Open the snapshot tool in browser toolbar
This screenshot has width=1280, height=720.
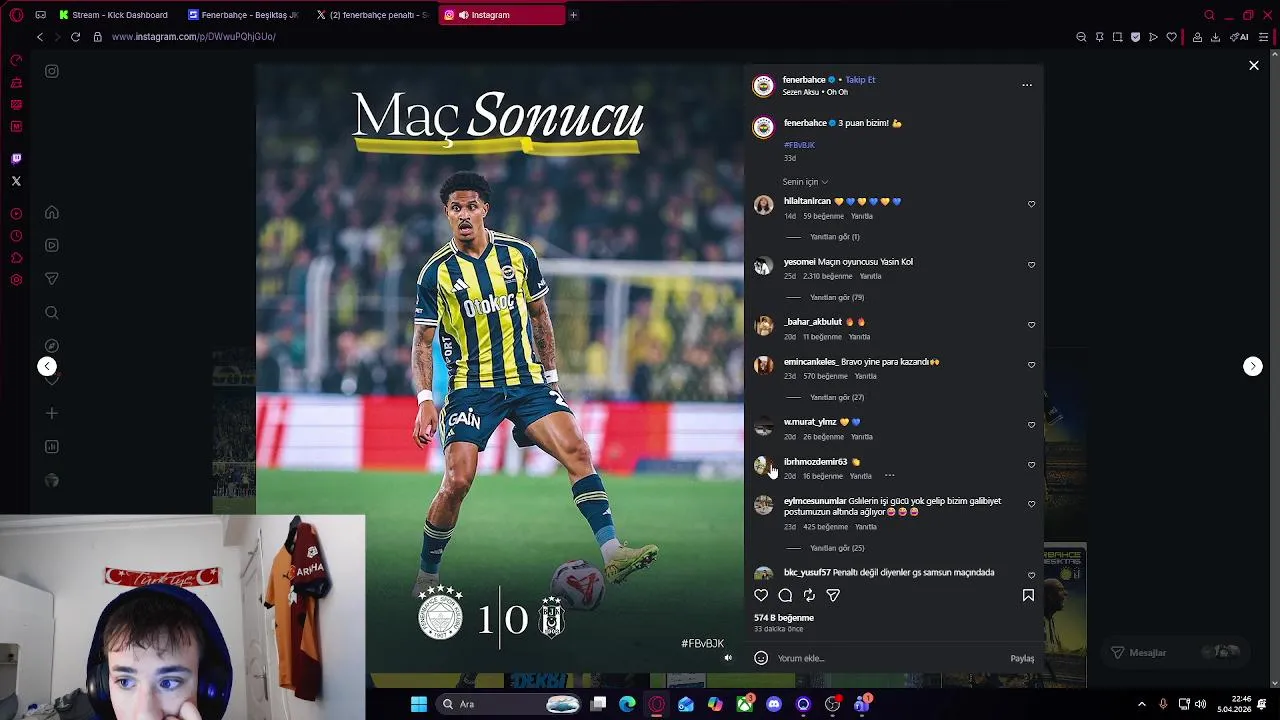click(x=1117, y=37)
